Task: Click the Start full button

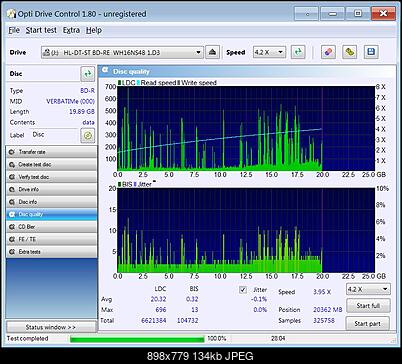Action: pyautogui.click(x=368, y=305)
